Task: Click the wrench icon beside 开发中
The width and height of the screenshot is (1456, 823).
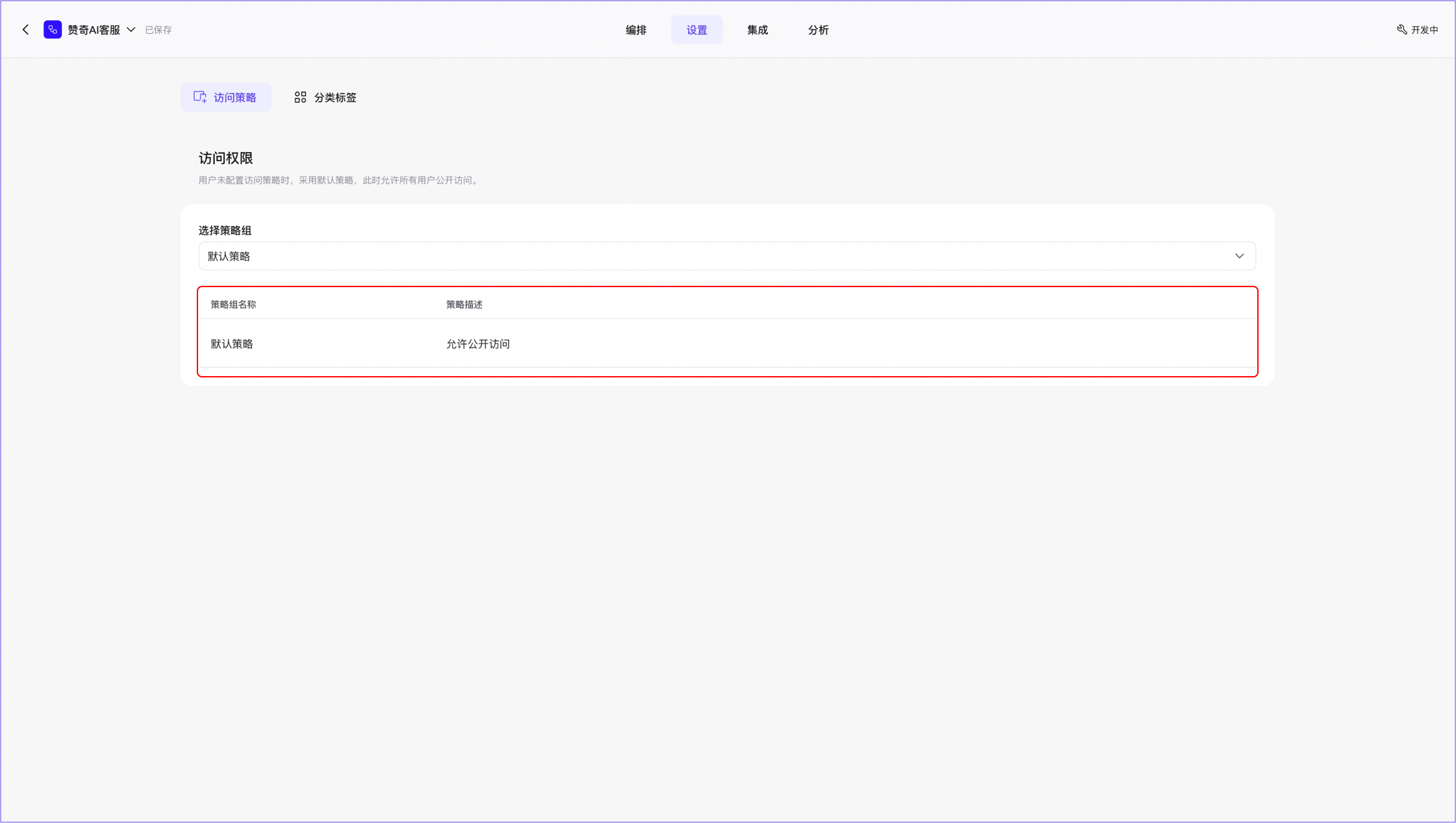Action: 1401,30
